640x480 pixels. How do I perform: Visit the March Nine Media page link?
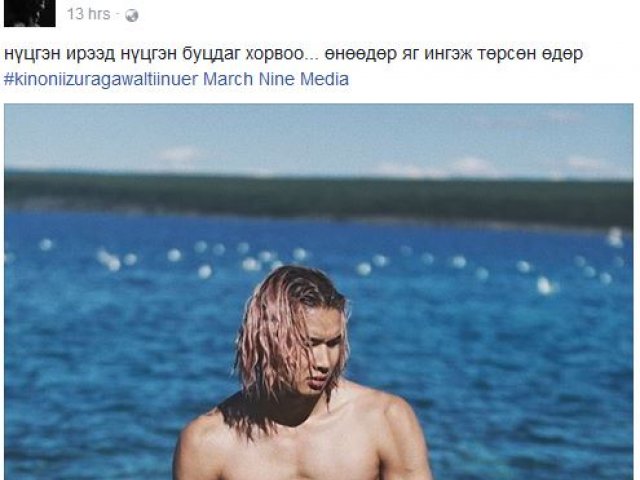(276, 79)
